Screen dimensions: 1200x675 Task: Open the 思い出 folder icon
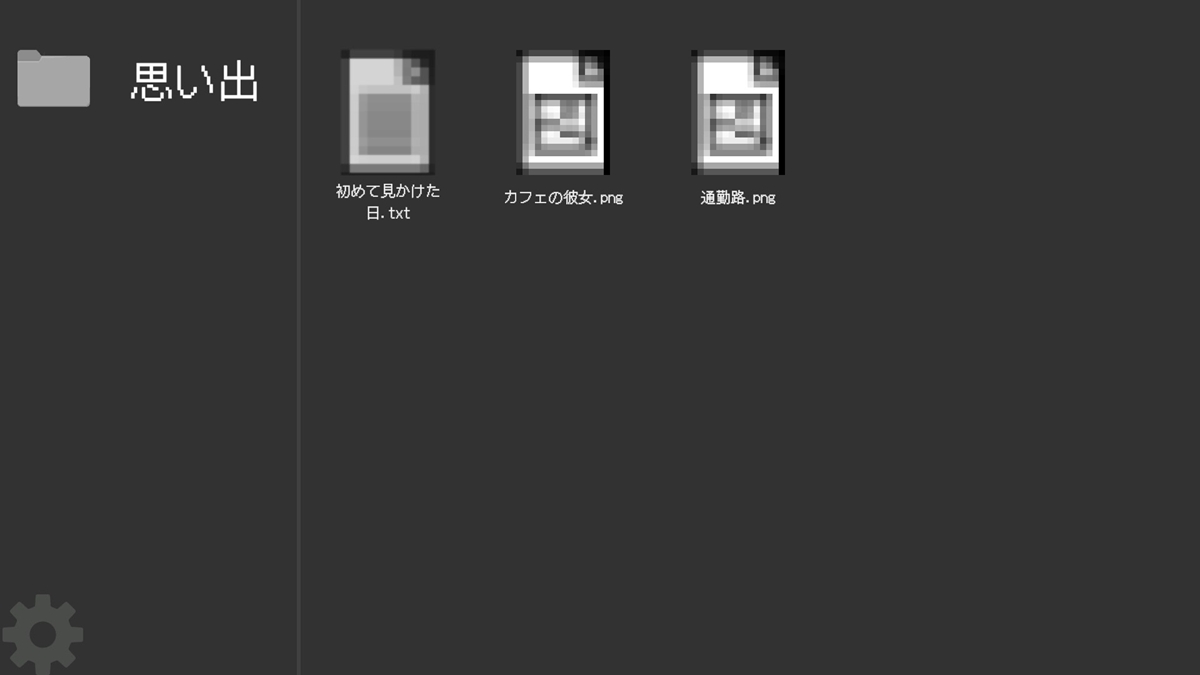54,78
